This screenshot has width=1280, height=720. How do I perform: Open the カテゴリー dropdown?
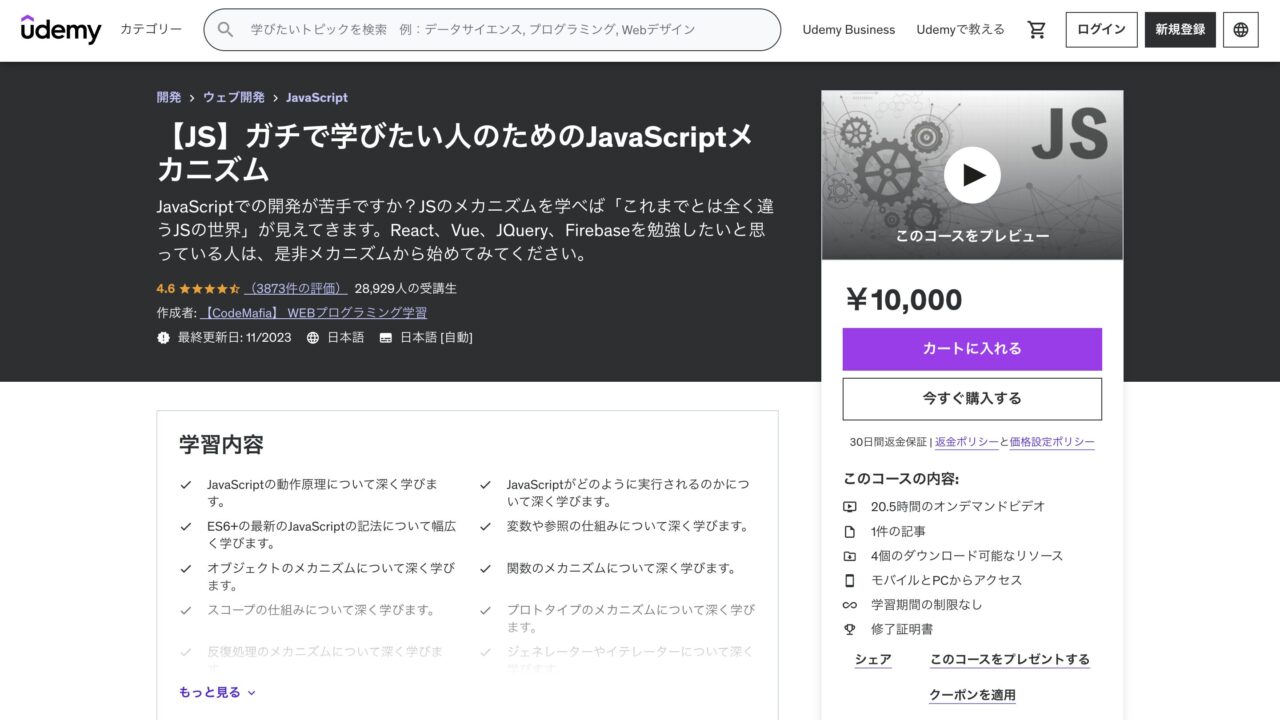coord(149,30)
